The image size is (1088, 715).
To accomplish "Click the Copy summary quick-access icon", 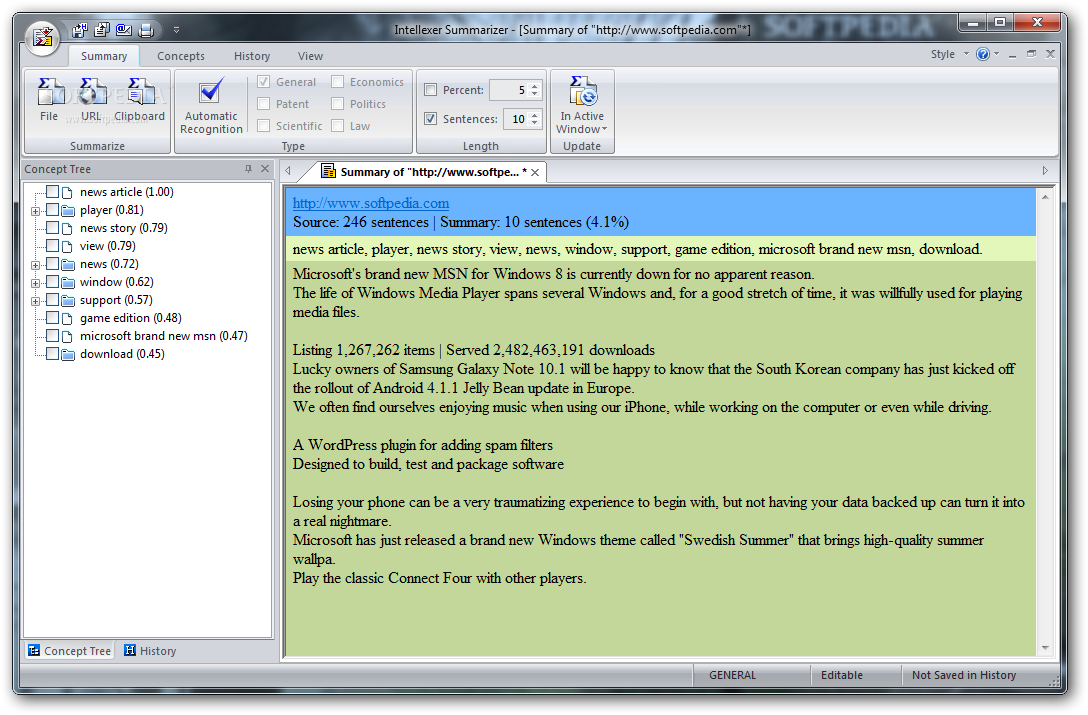I will click(102, 30).
